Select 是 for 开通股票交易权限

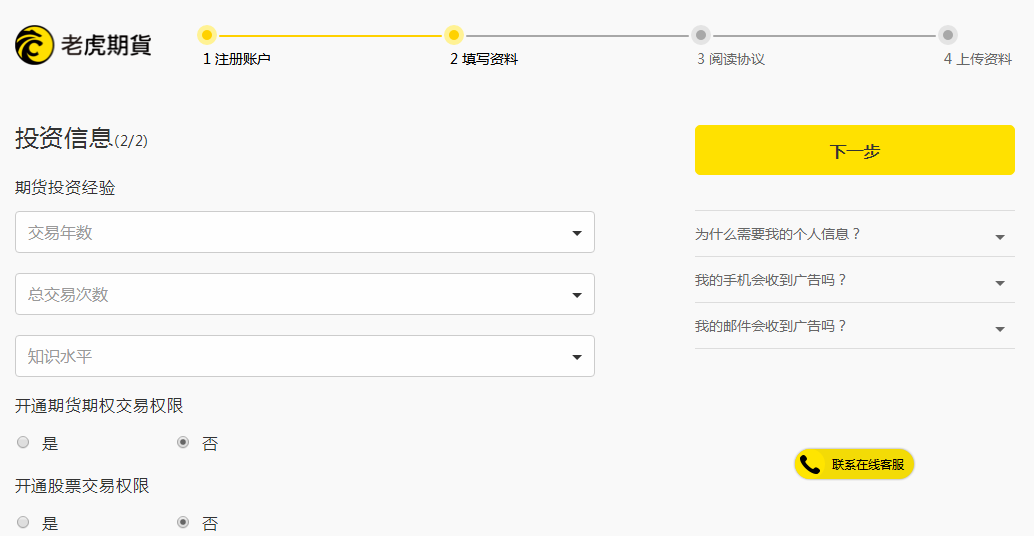coord(23,522)
